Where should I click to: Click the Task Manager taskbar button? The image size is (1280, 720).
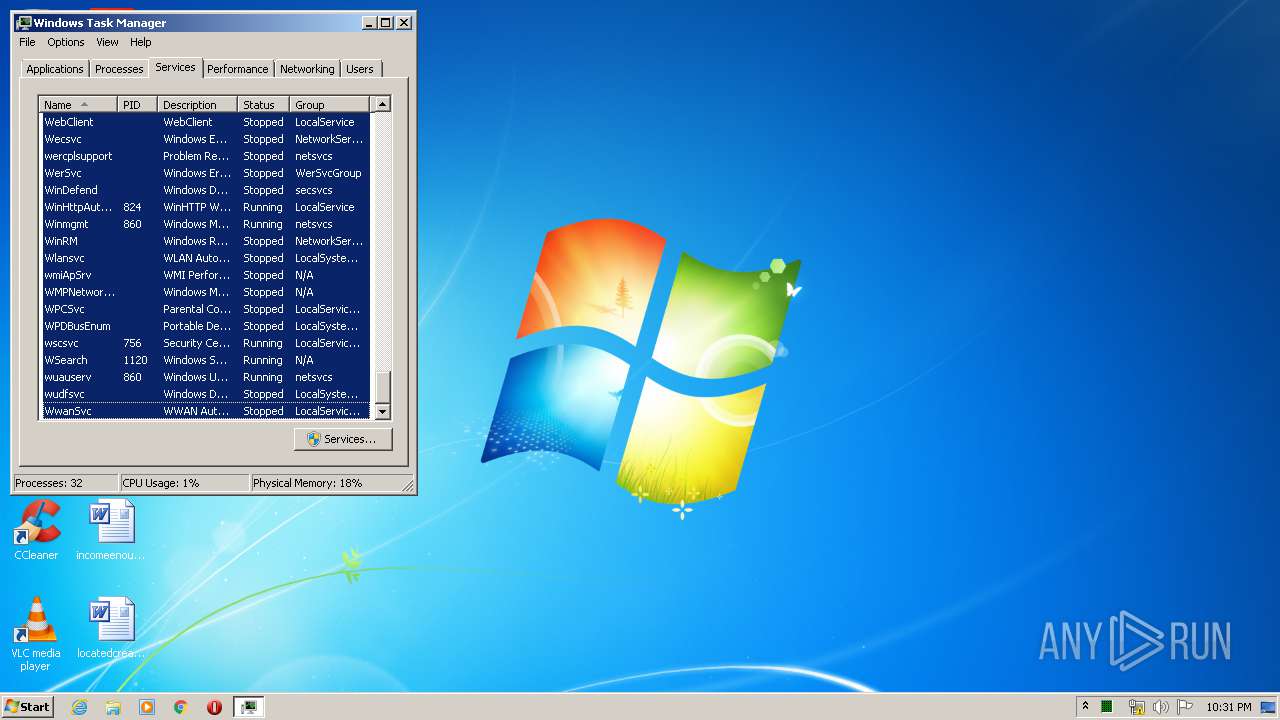[248, 707]
